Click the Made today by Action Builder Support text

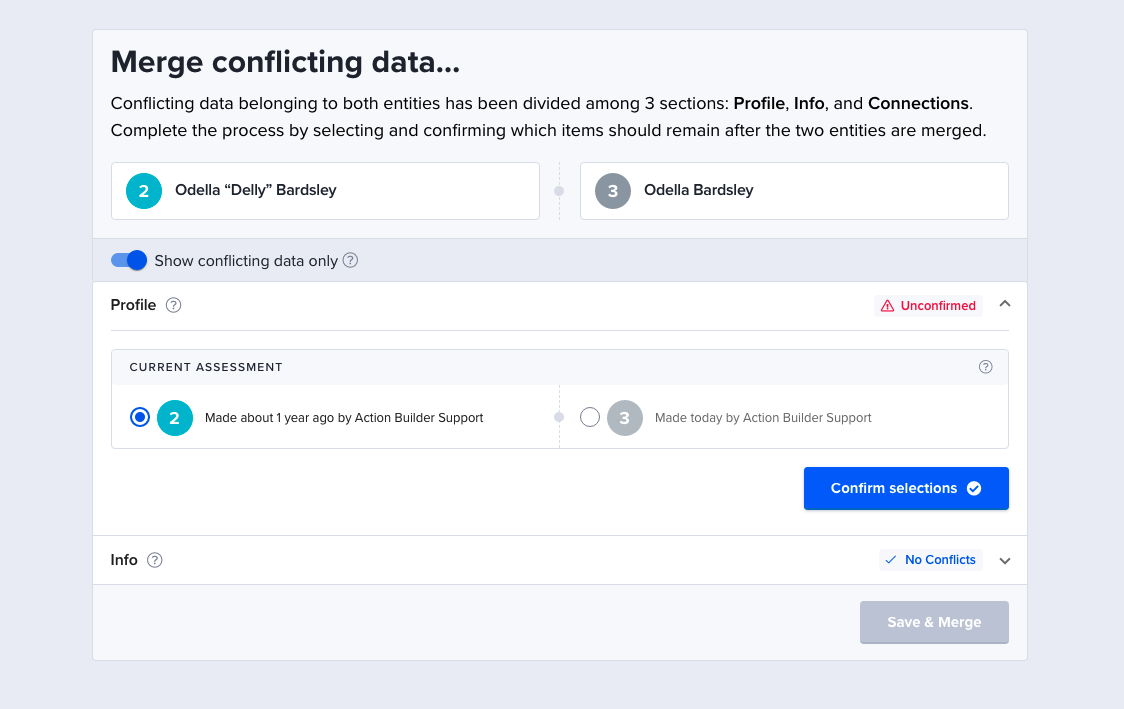pos(763,418)
